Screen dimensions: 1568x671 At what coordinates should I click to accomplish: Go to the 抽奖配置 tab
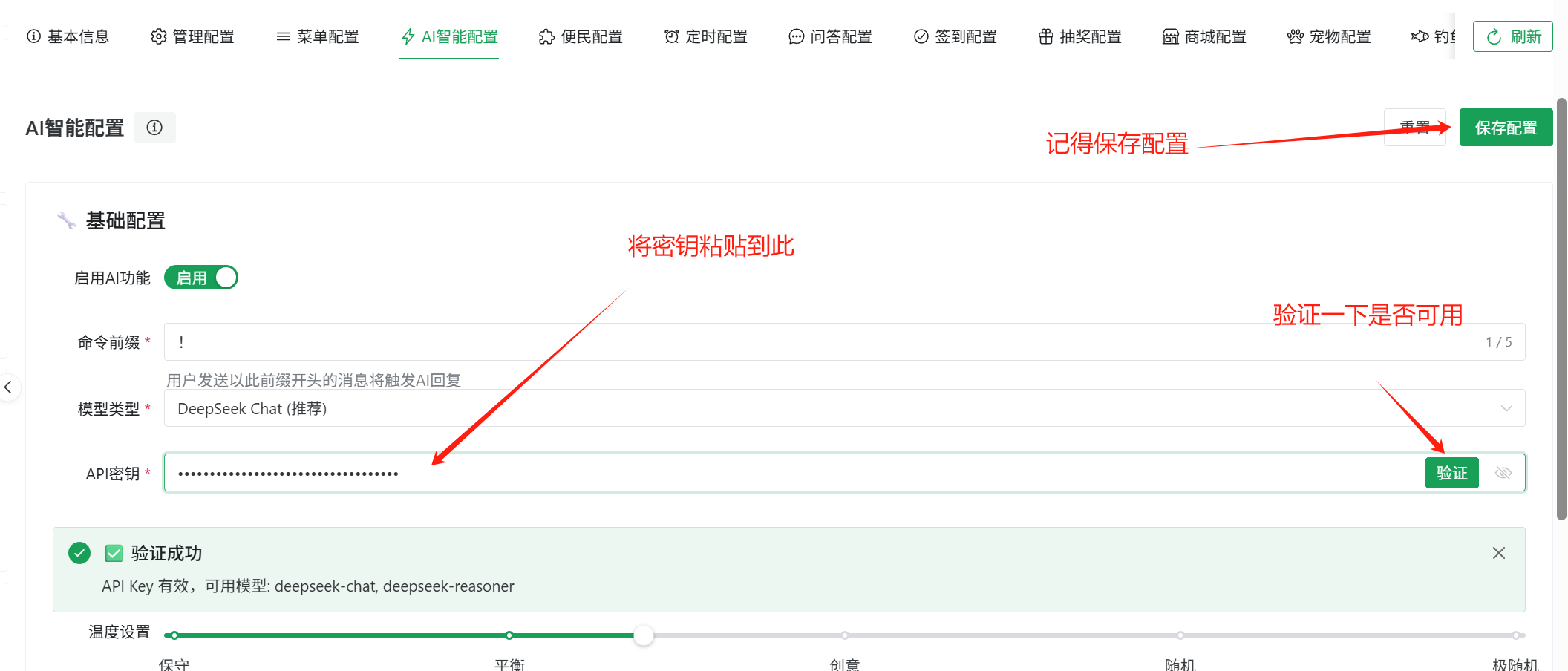pos(1079,36)
